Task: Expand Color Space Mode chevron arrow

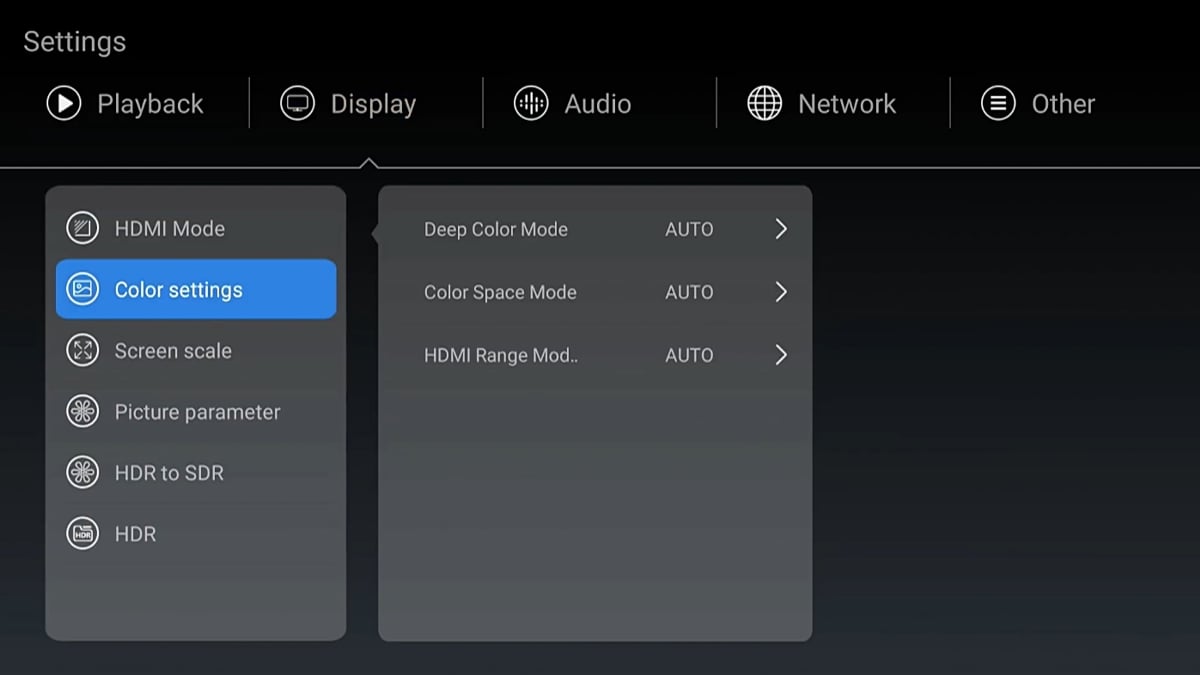Action: [781, 292]
